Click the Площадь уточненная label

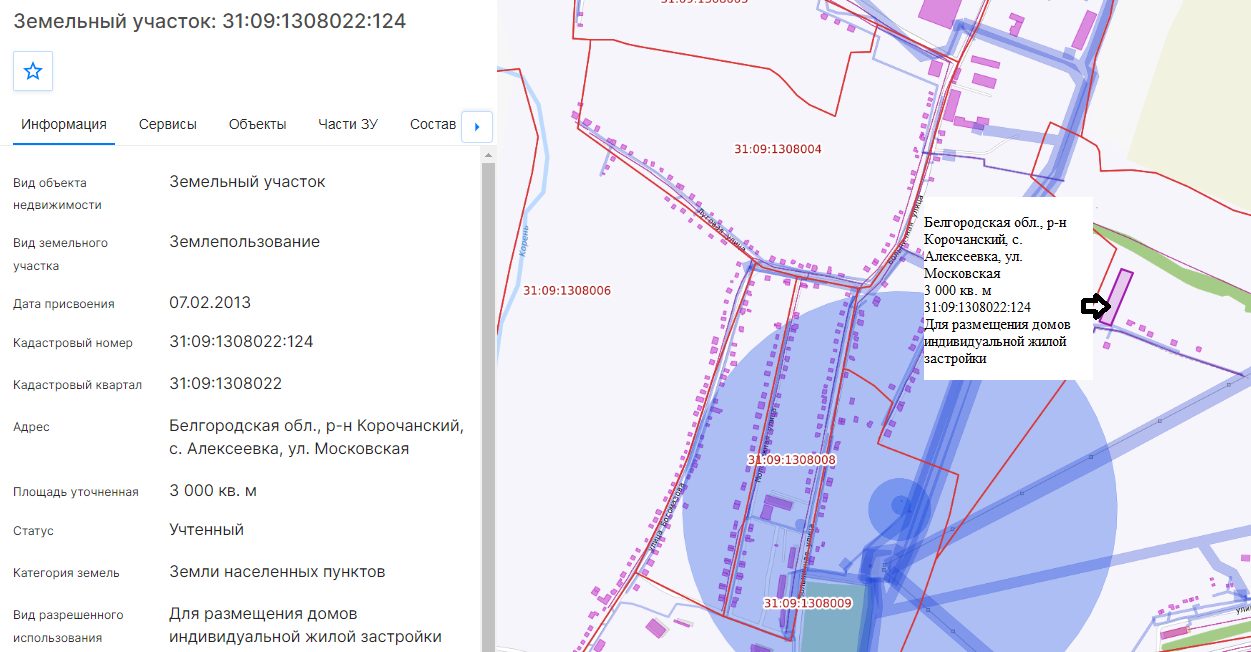pyautogui.click(x=76, y=492)
